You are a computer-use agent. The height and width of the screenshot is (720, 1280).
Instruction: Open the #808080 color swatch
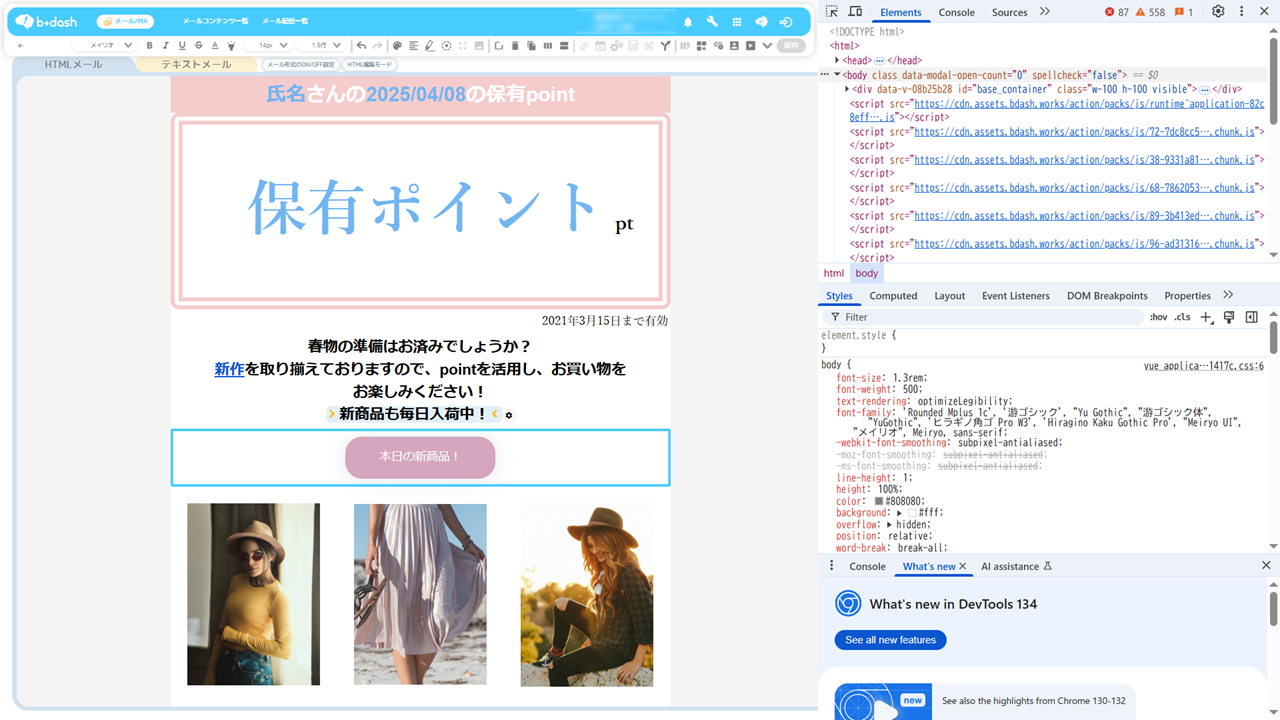point(879,501)
